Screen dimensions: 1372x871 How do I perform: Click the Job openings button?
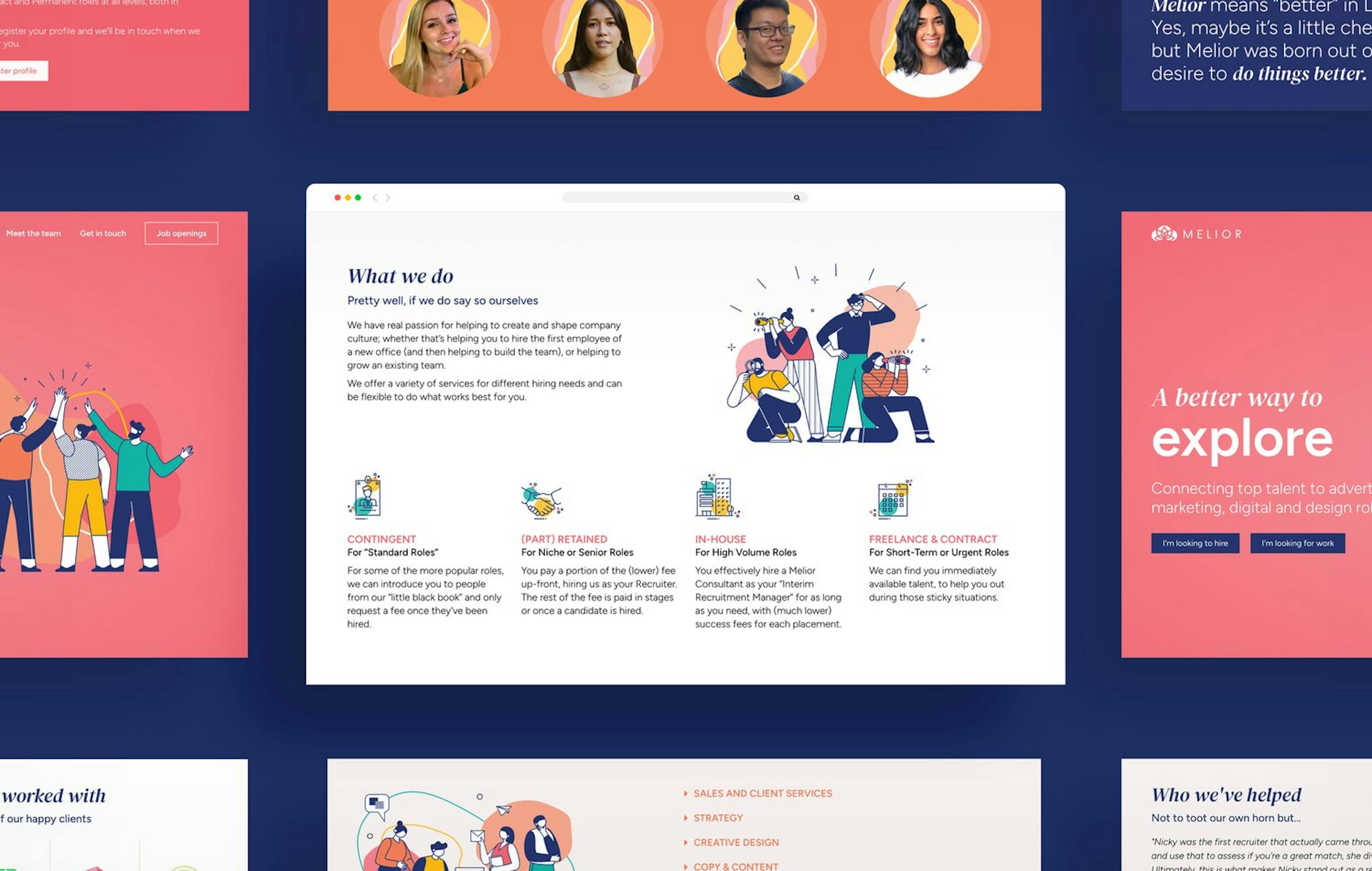181,233
